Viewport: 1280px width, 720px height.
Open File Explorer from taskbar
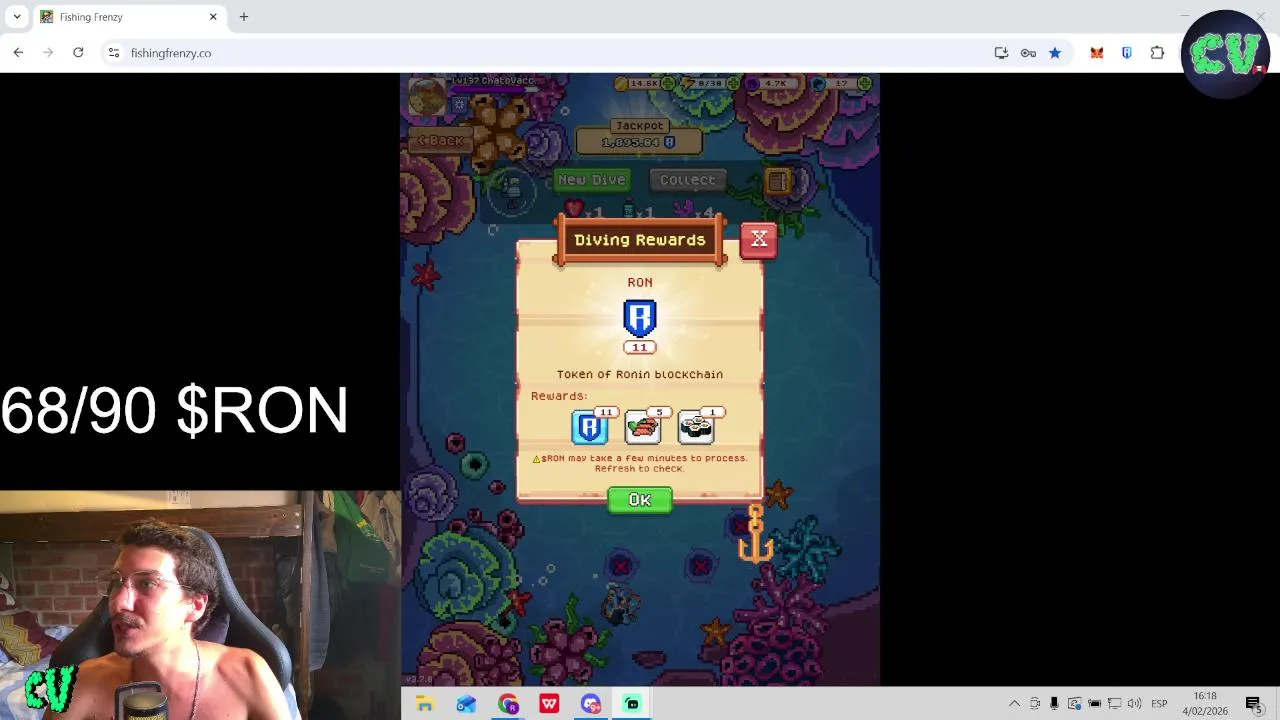click(x=425, y=704)
